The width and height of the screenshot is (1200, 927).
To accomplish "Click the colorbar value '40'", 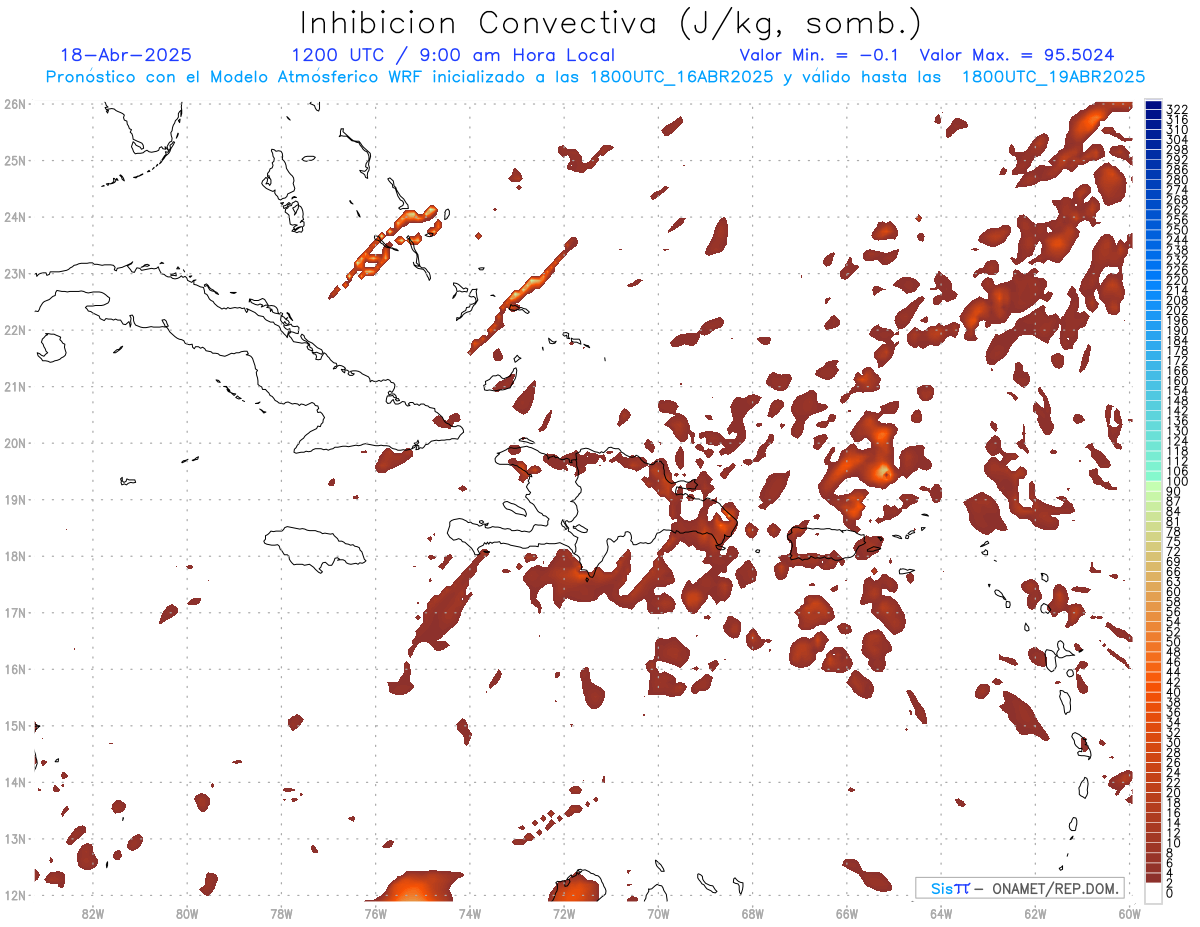I will pyautogui.click(x=1174, y=692).
